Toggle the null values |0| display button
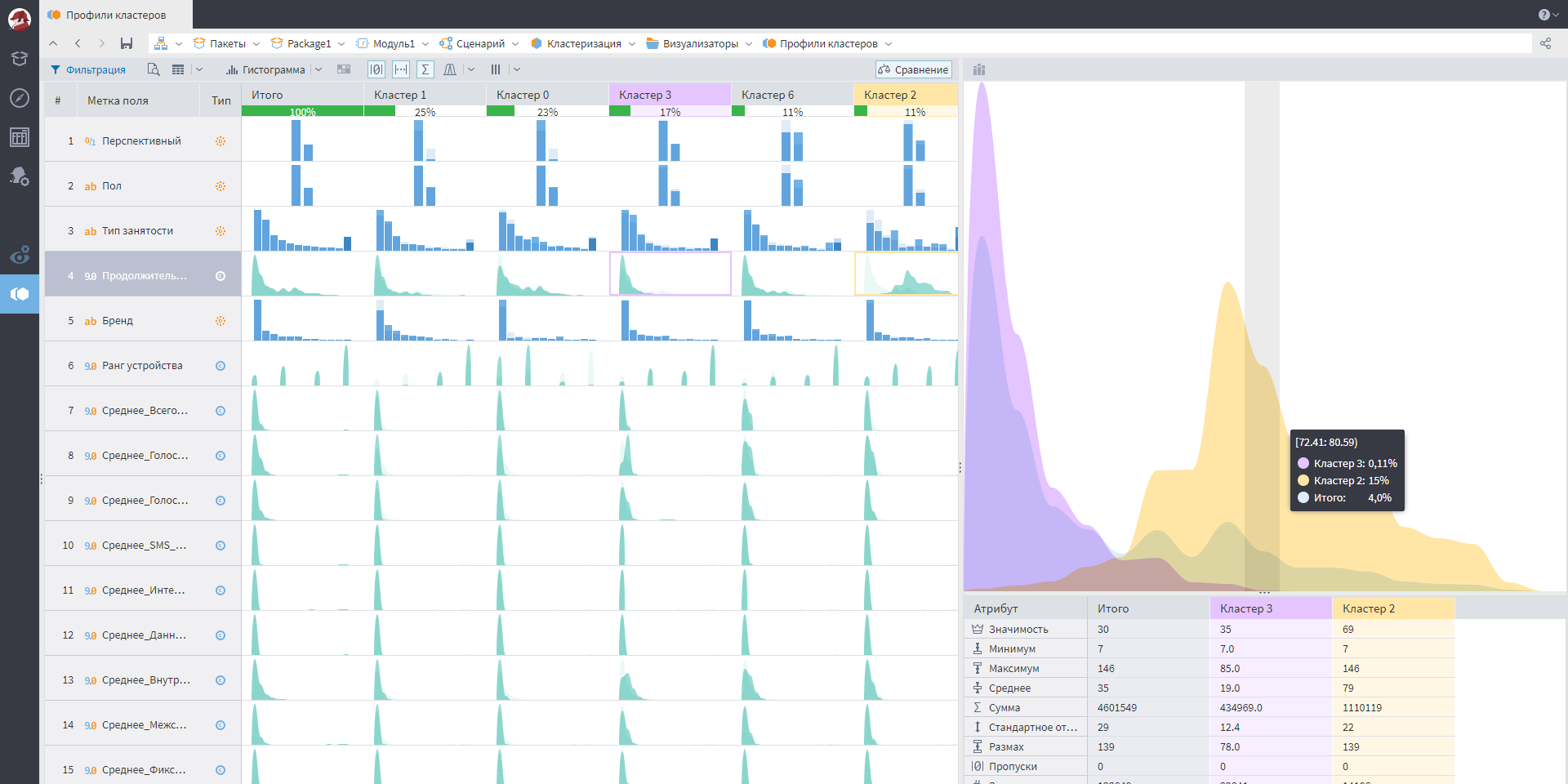The image size is (1568, 784). pos(376,69)
